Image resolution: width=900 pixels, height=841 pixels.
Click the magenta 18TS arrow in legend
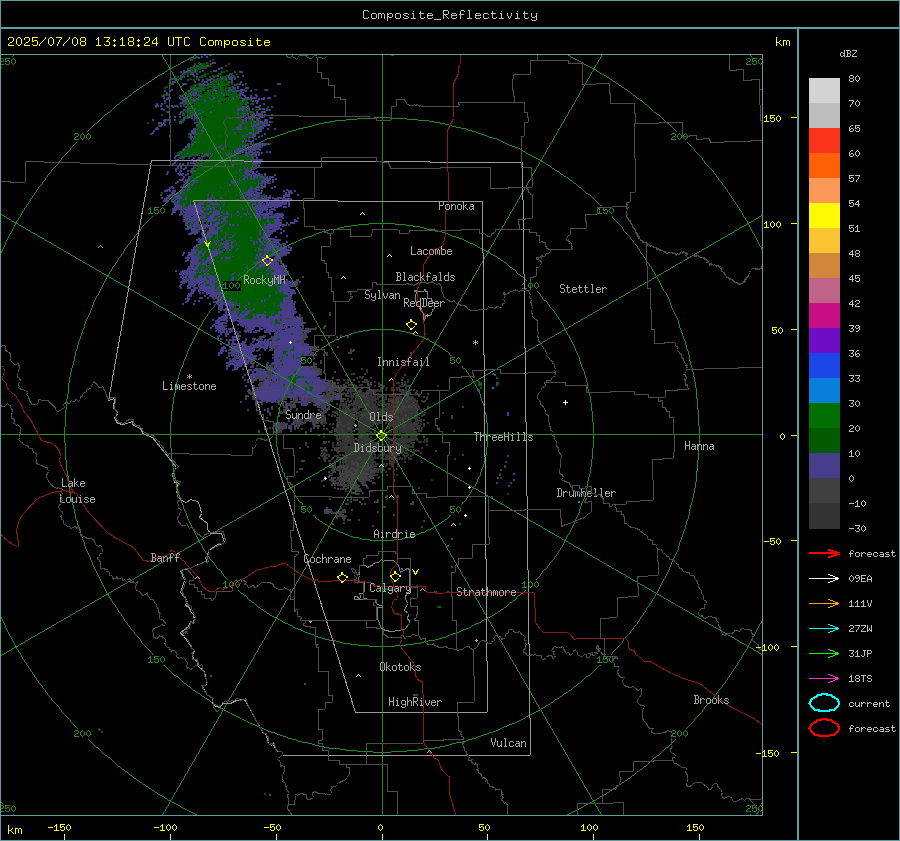[x=824, y=679]
